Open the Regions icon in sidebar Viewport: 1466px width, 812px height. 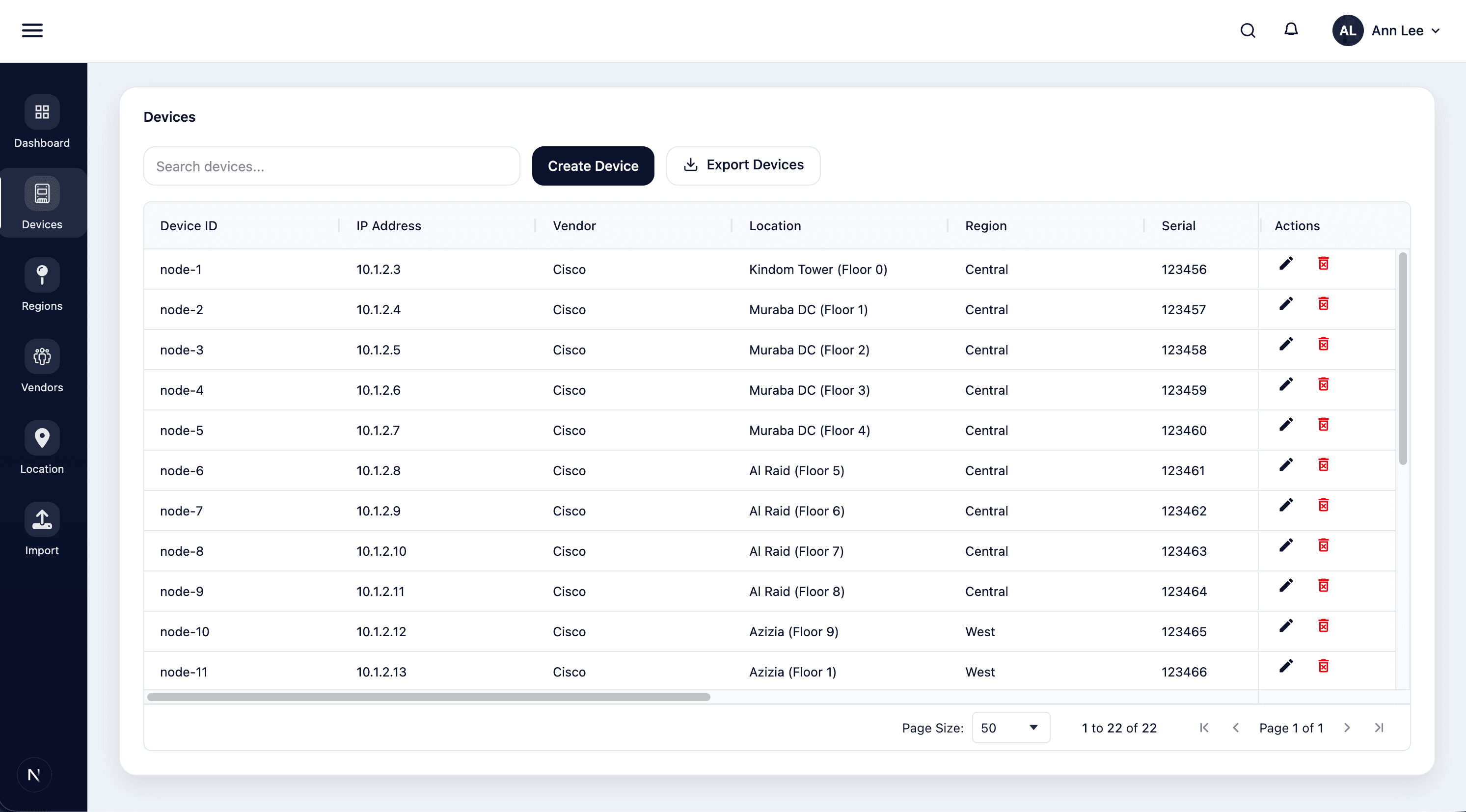pos(42,274)
